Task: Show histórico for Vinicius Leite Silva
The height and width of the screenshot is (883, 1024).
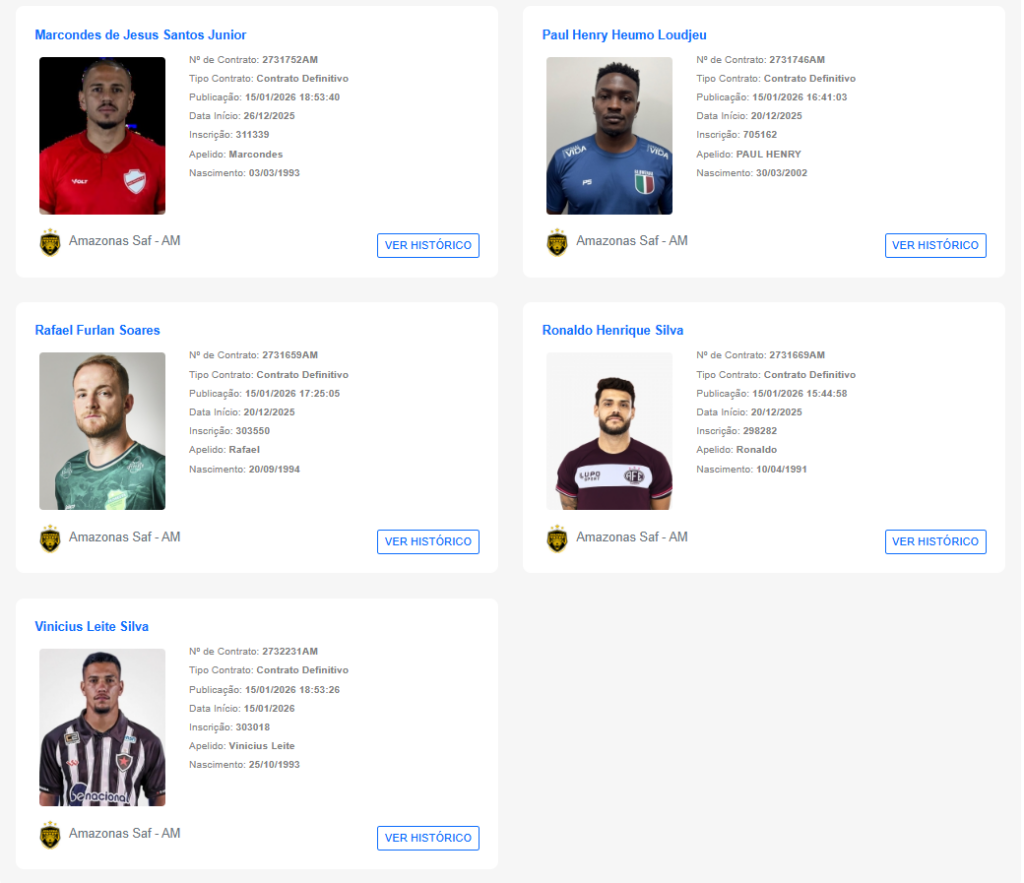Action: (428, 838)
